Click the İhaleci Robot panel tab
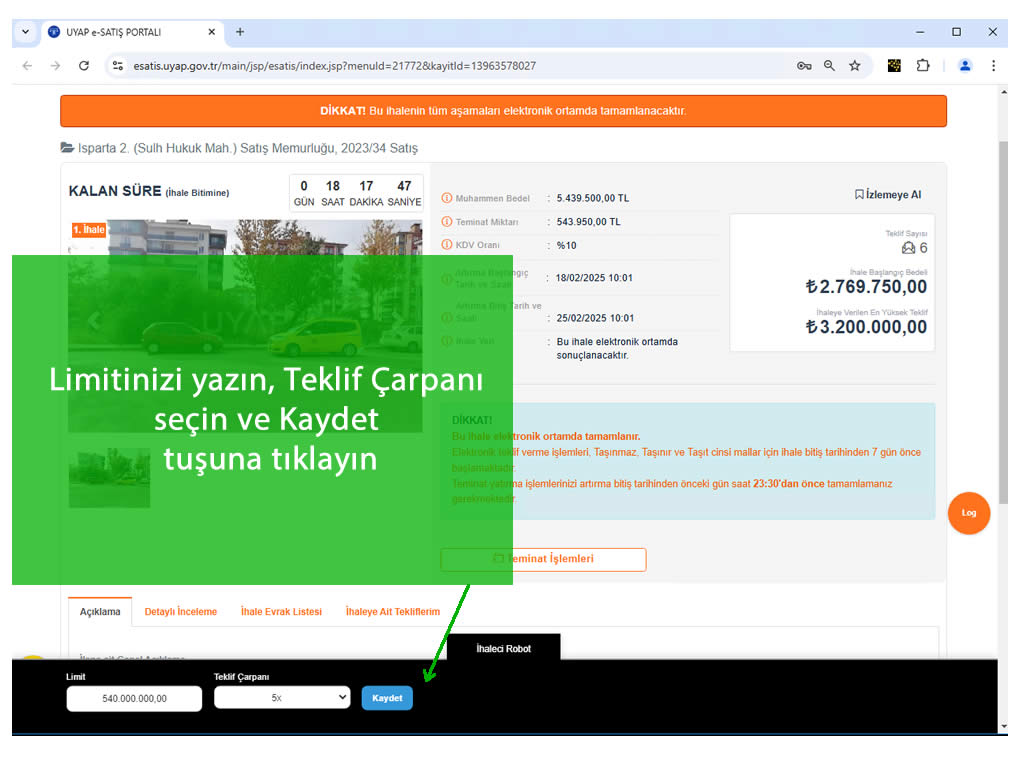Screen dimensions: 1024x768 pyautogui.click(x=504, y=648)
